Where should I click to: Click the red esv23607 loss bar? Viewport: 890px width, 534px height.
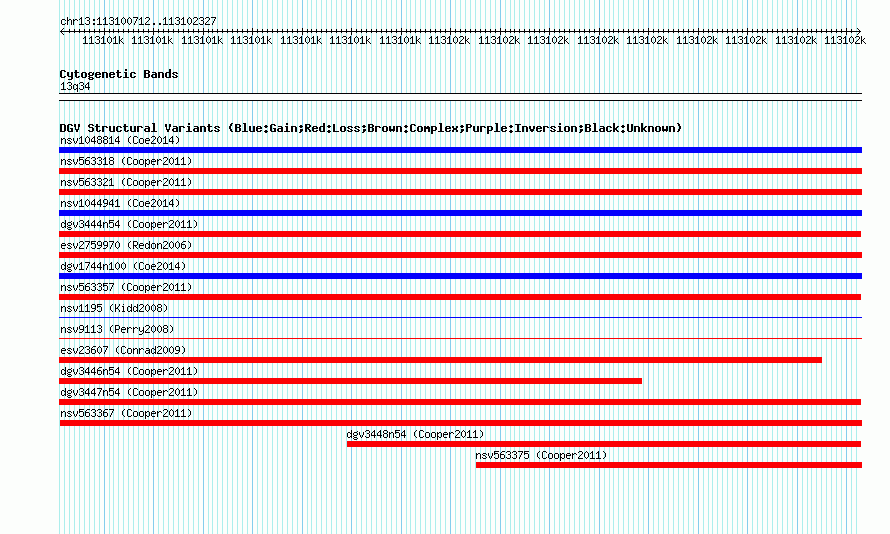(440, 360)
